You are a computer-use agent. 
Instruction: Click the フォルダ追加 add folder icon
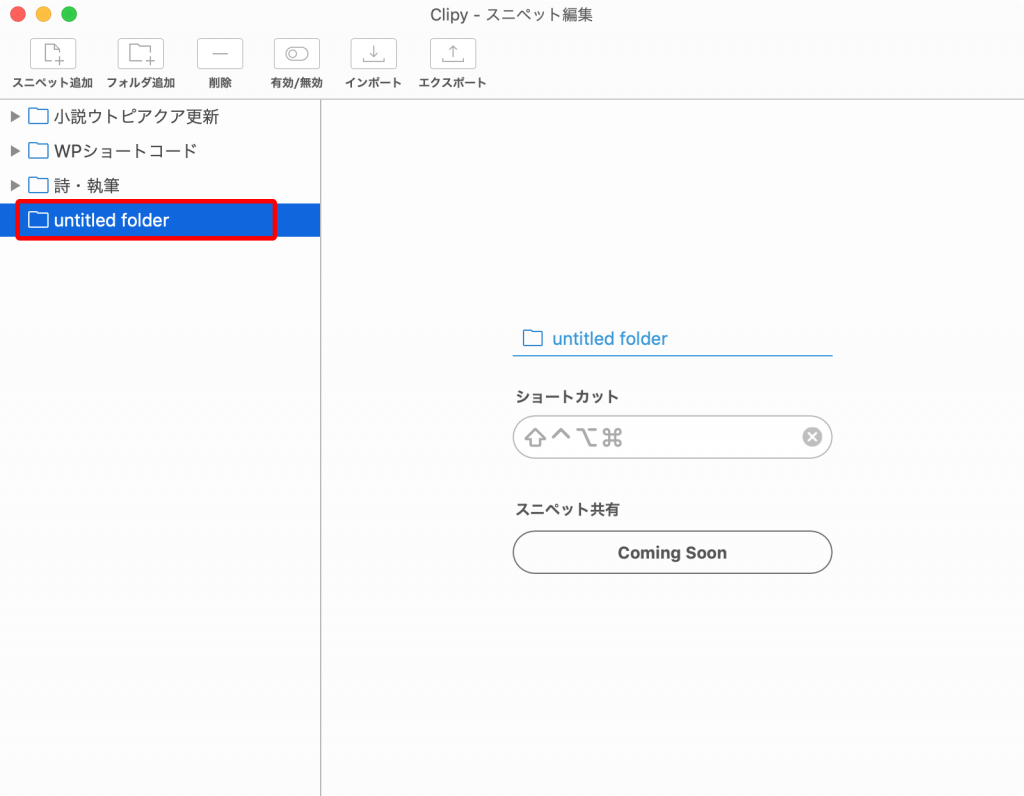(x=140, y=54)
